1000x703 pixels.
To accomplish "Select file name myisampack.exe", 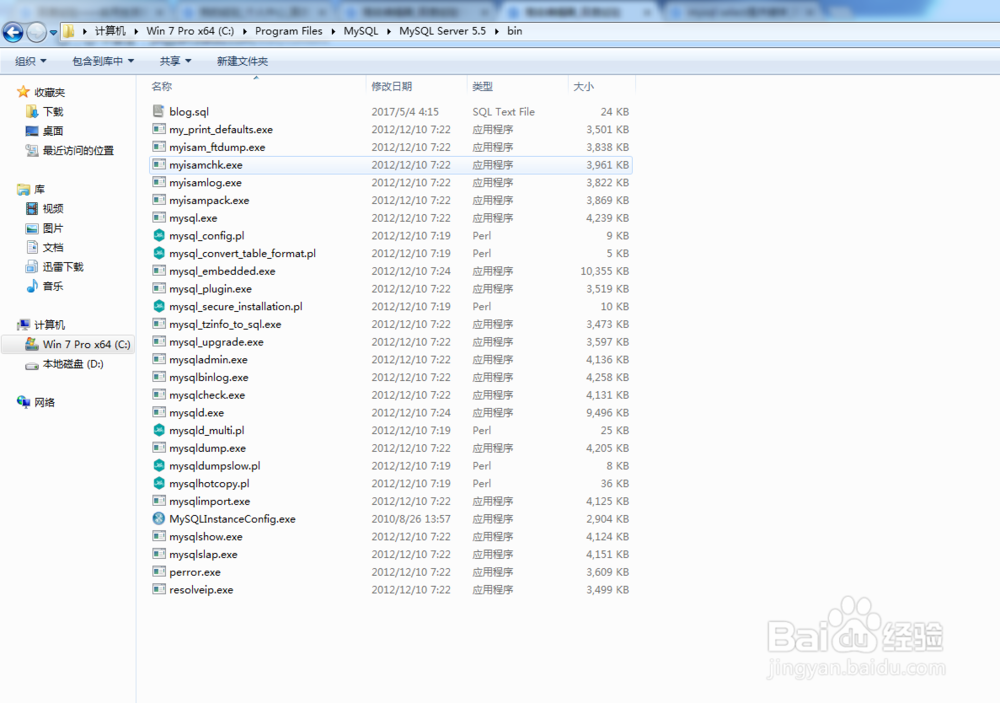I will point(209,200).
